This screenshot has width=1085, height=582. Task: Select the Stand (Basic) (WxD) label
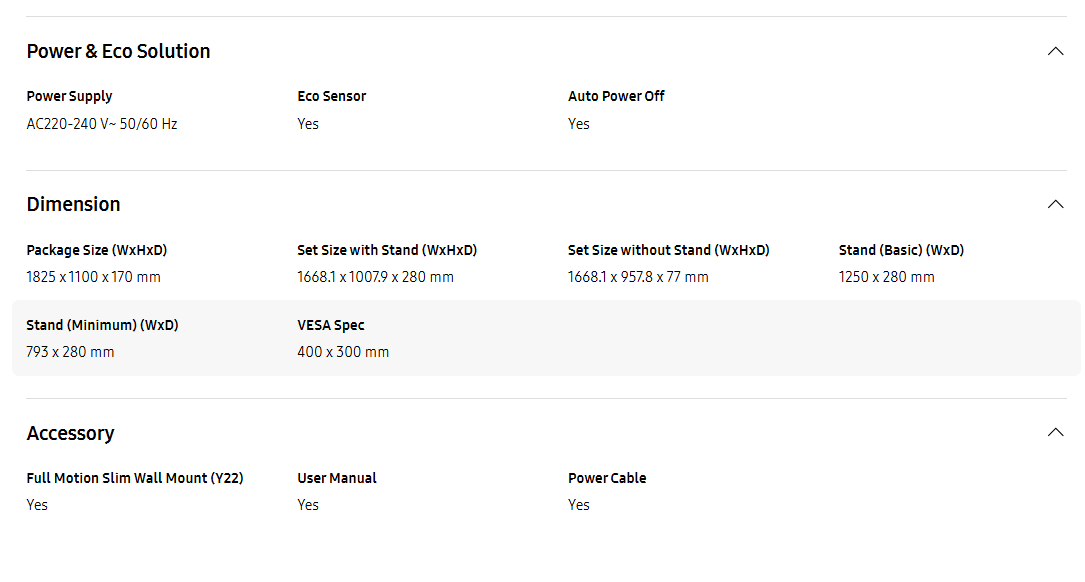[x=901, y=250]
